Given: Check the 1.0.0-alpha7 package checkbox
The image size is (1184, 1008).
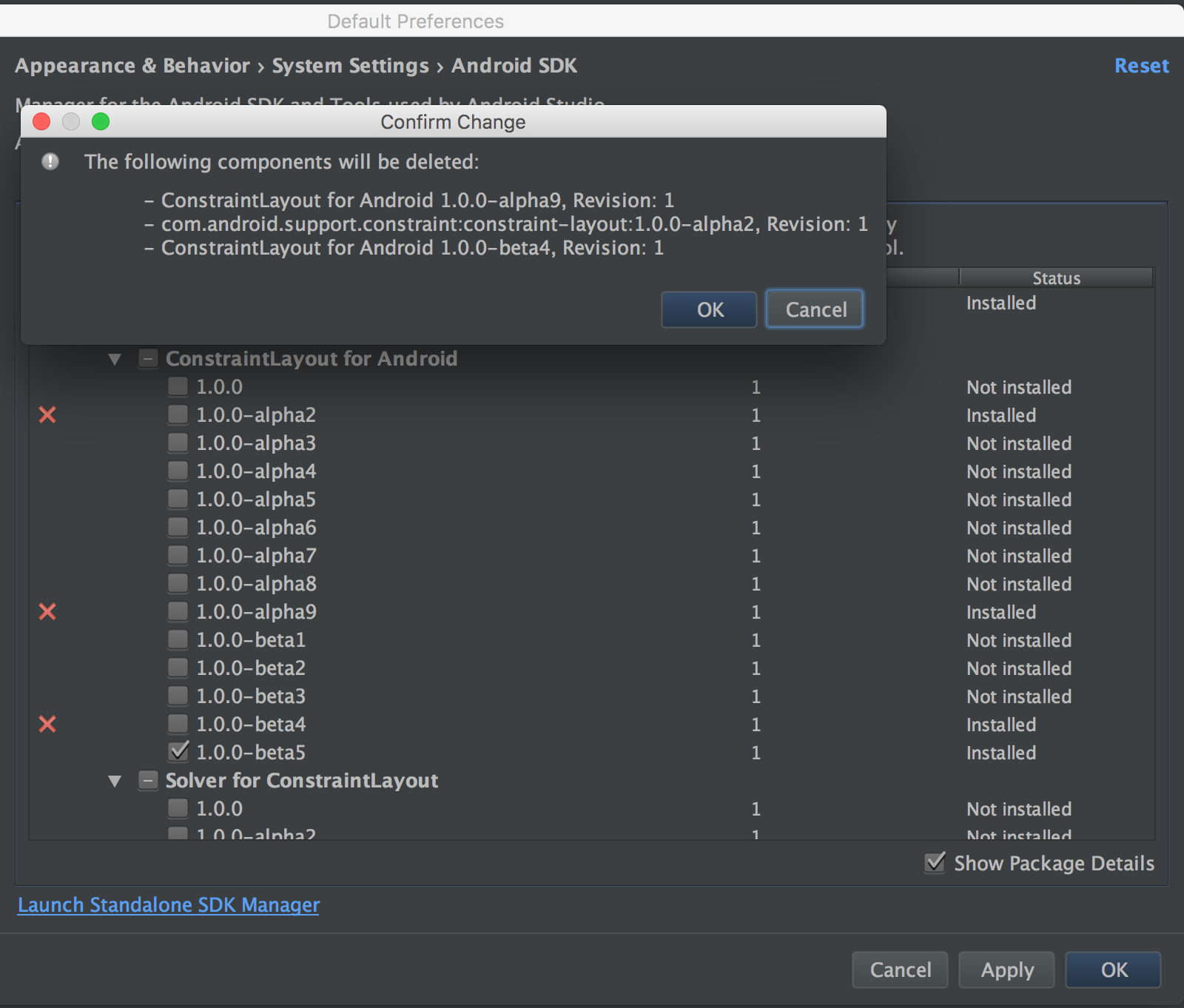Looking at the screenshot, I should pos(178,556).
